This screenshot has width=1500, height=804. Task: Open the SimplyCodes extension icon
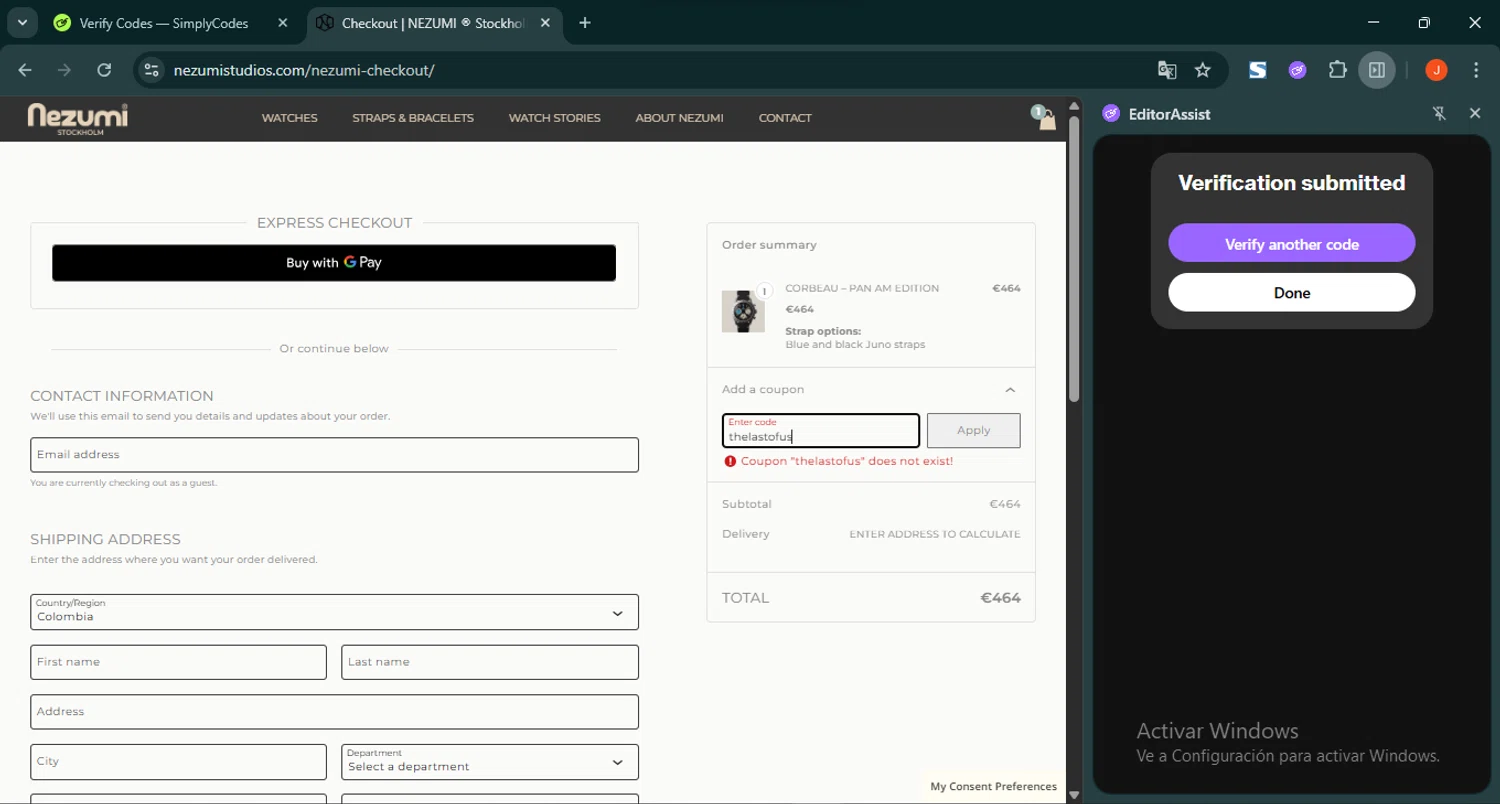coord(1257,70)
